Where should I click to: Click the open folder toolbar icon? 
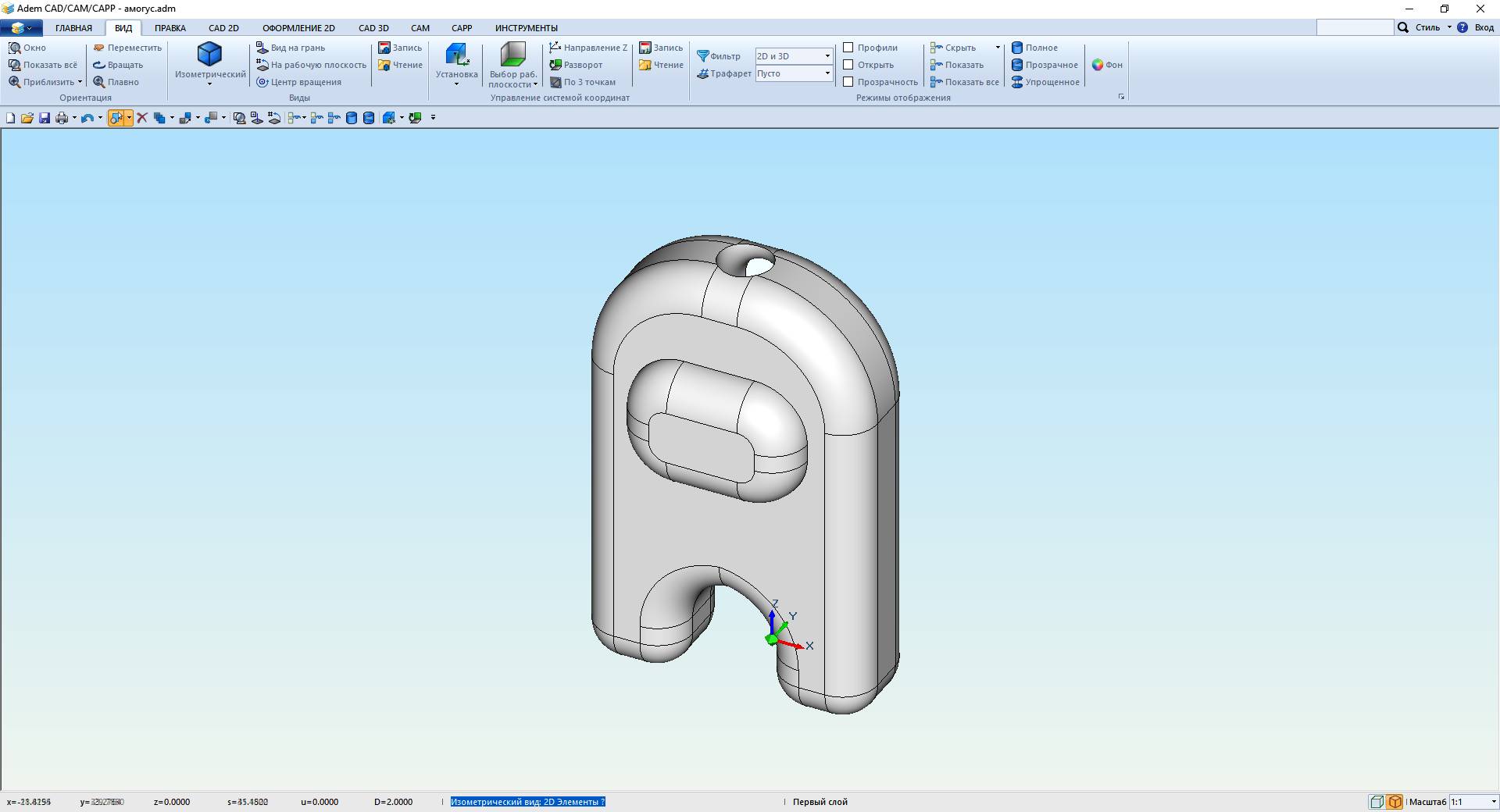tap(27, 118)
